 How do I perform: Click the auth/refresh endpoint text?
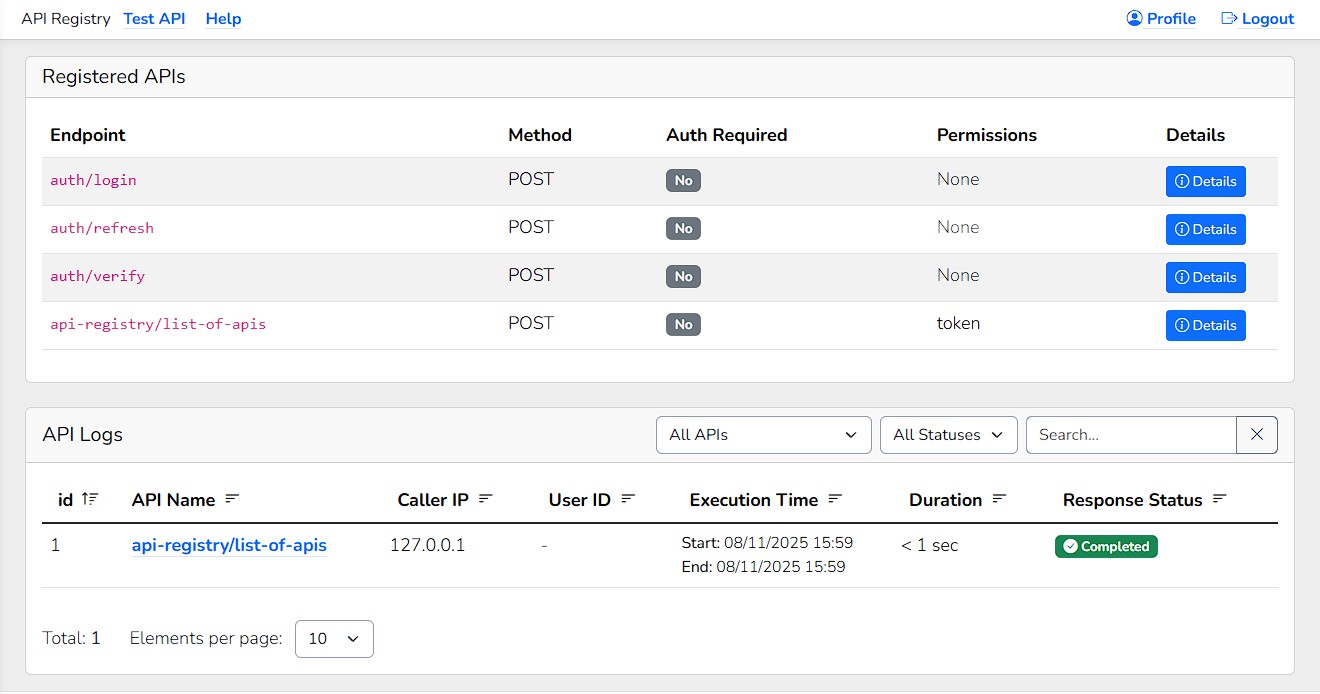coord(102,229)
